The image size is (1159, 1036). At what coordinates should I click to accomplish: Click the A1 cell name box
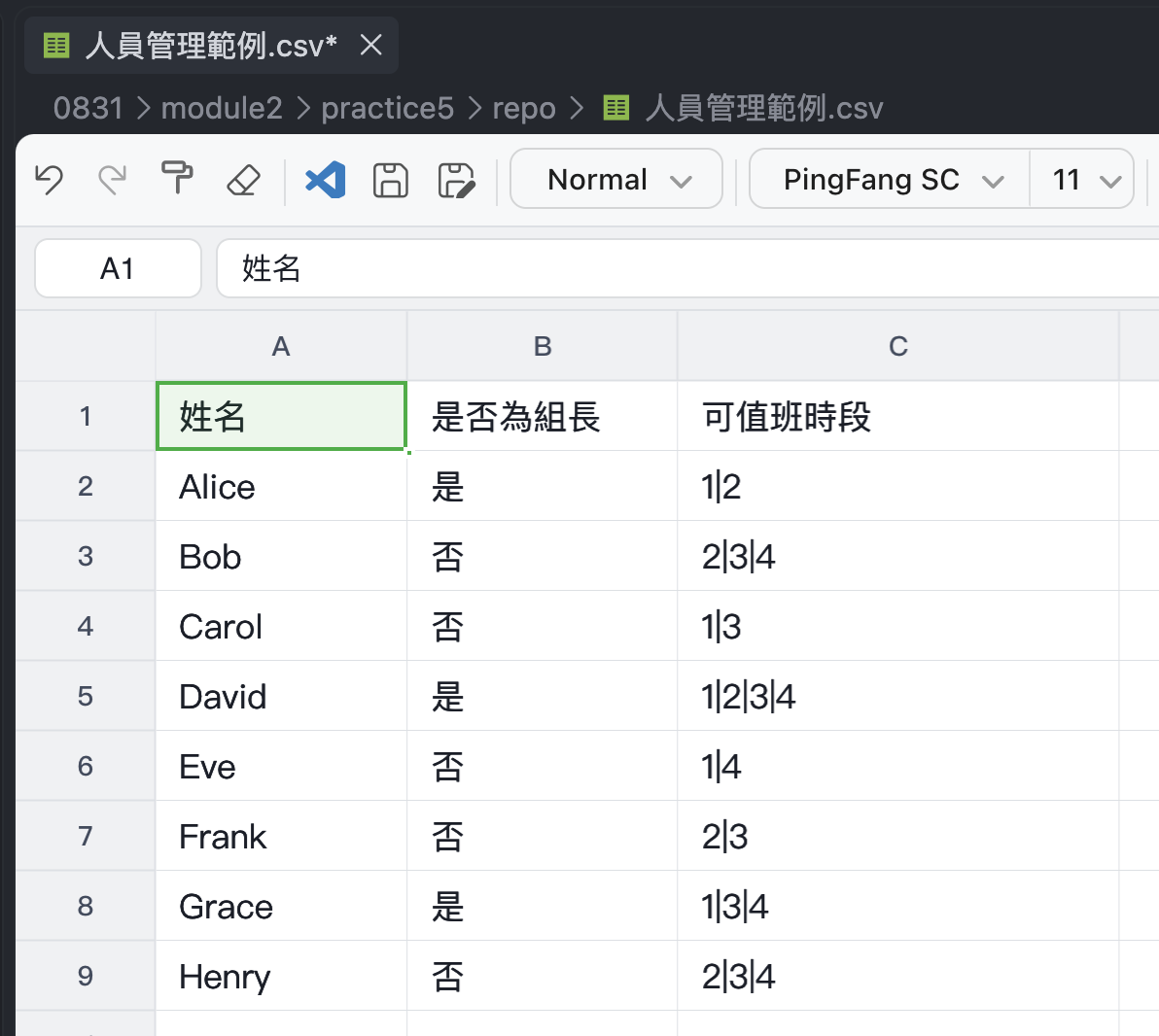pos(119,268)
